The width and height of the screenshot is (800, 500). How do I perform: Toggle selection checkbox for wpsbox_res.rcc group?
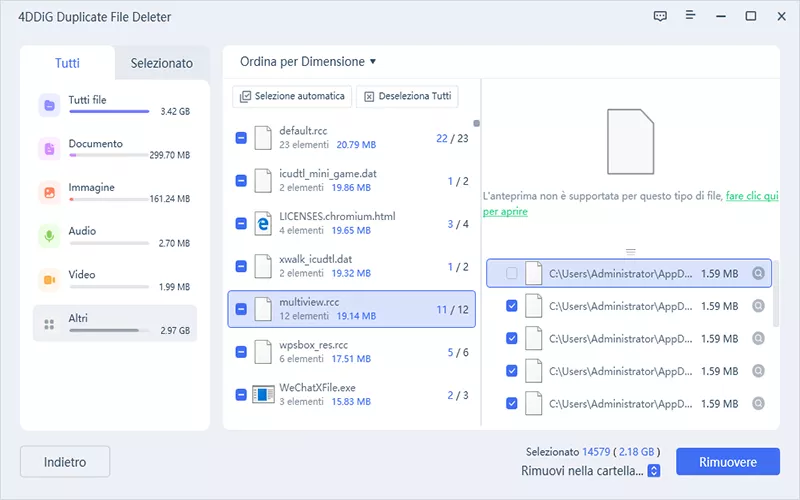pyautogui.click(x=241, y=352)
